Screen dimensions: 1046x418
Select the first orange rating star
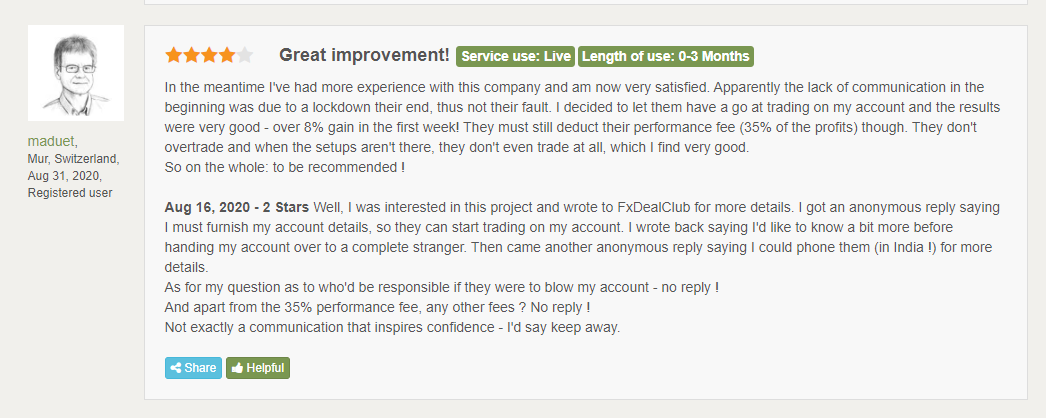(174, 55)
